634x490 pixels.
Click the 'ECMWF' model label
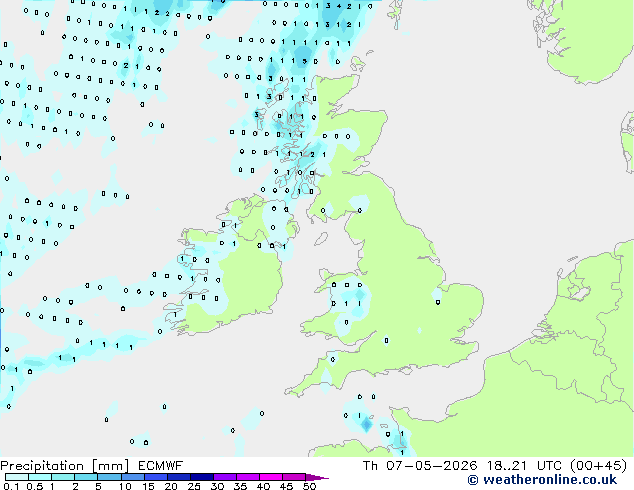pyautogui.click(x=161, y=466)
